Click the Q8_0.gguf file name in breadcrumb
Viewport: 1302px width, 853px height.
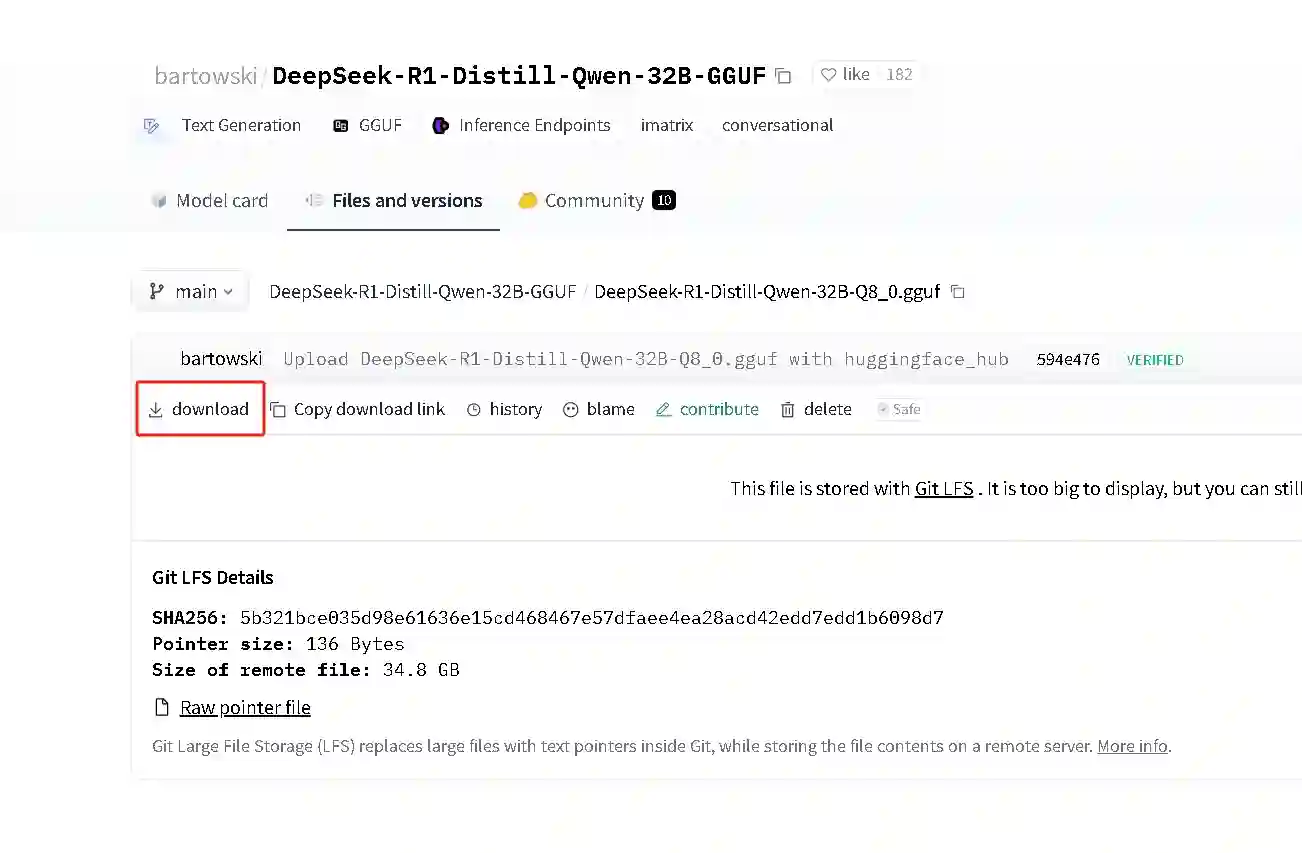[x=767, y=292]
